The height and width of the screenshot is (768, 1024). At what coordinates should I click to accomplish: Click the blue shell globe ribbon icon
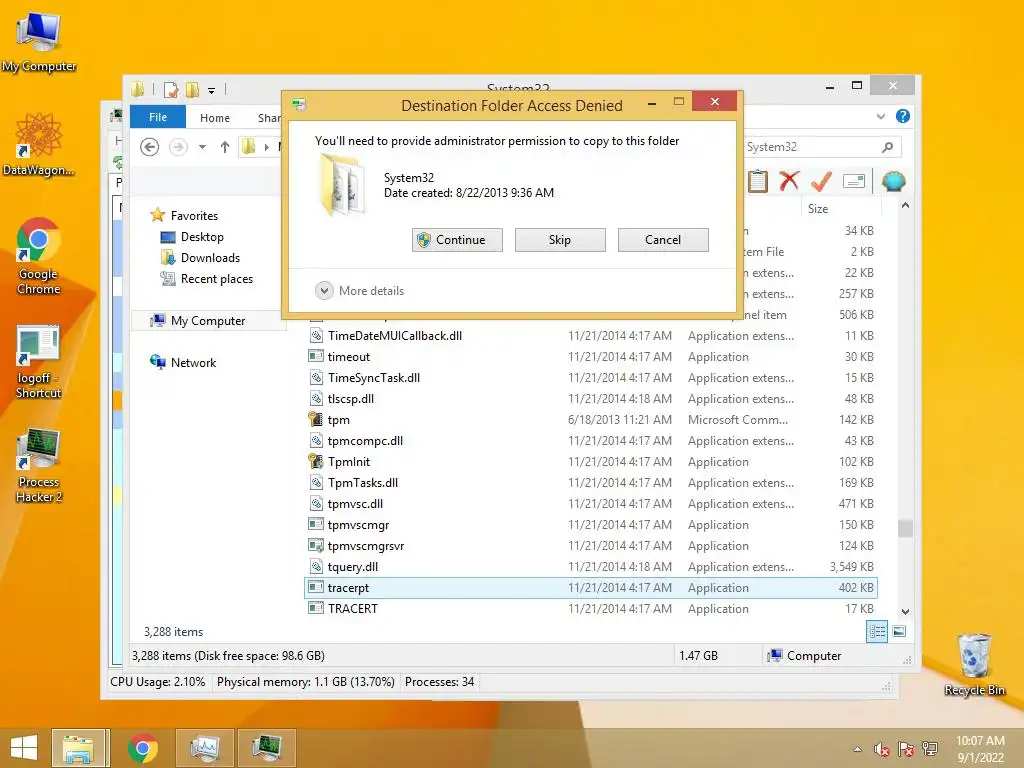(x=893, y=181)
